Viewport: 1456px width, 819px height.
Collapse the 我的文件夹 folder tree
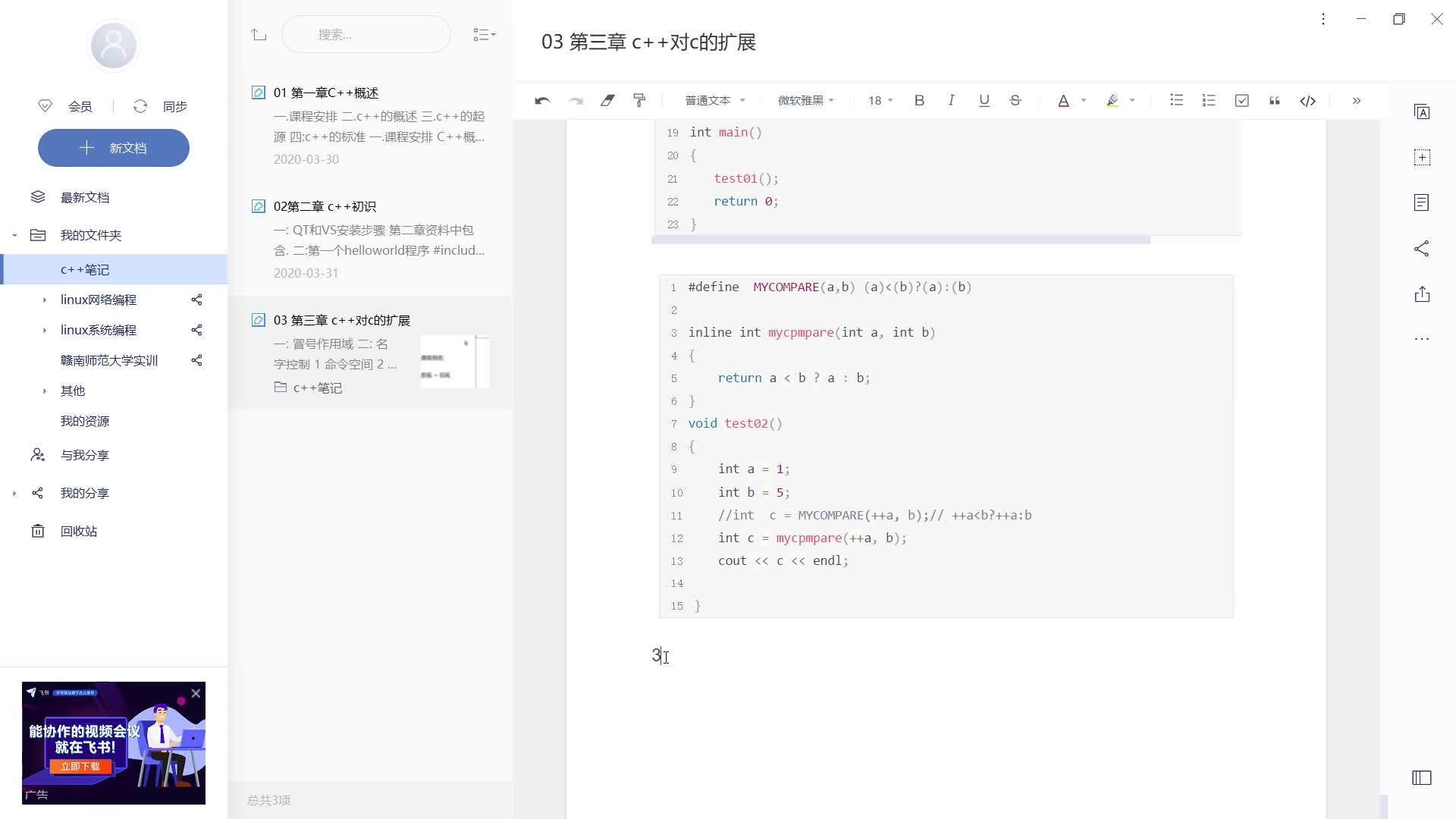14,235
